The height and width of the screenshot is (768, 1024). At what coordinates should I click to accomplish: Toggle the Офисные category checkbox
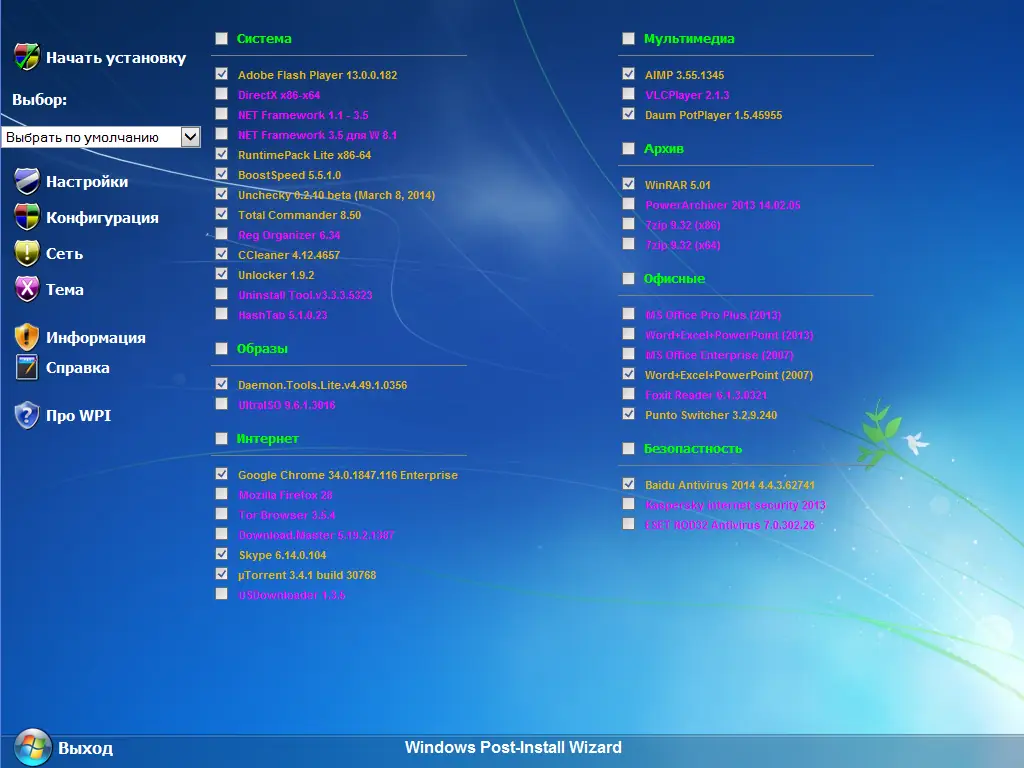point(628,279)
